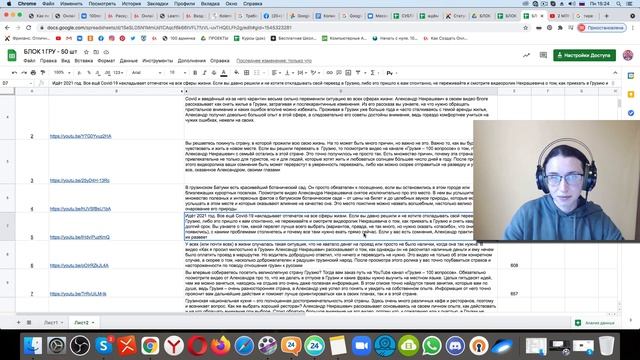Open the 123 number format dropdown
The image size is (640, 360).
coord(118,73)
